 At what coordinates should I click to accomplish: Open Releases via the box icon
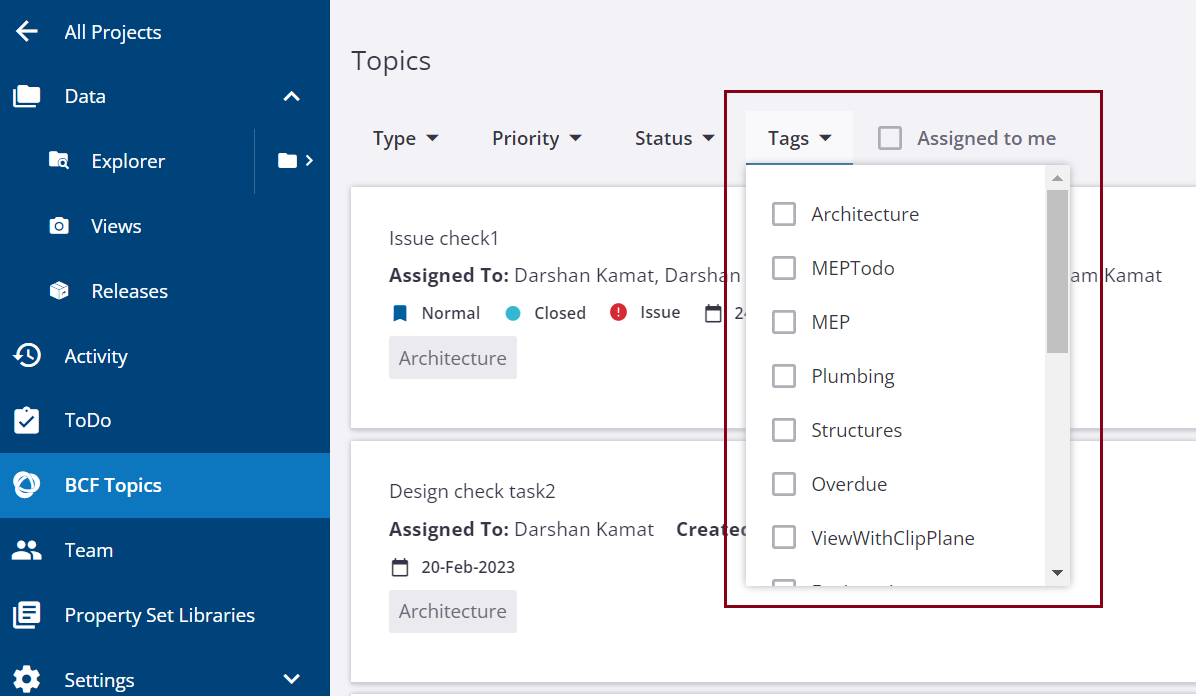[x=59, y=291]
